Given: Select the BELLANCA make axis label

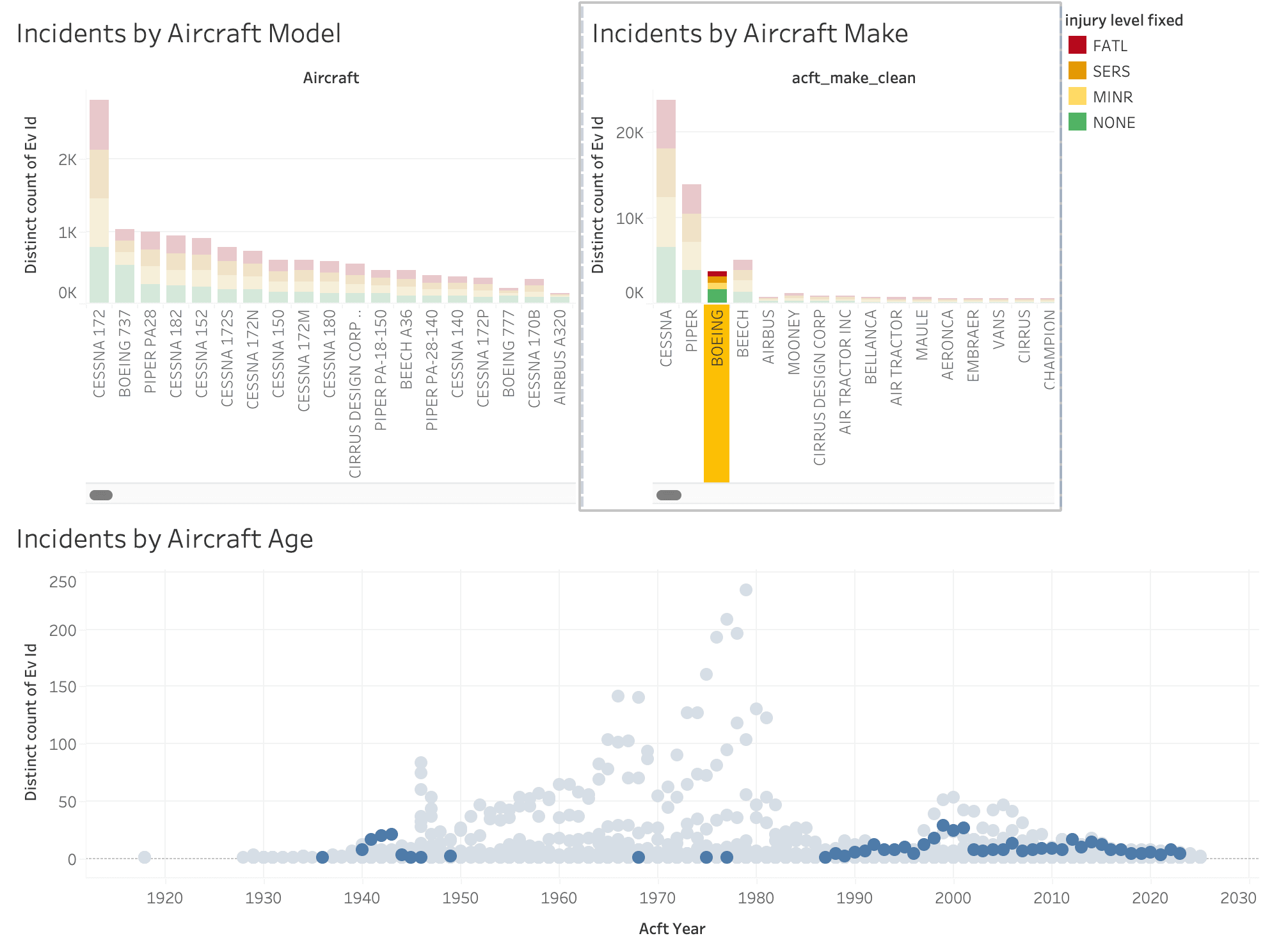Looking at the screenshot, I should pyautogui.click(x=871, y=347).
